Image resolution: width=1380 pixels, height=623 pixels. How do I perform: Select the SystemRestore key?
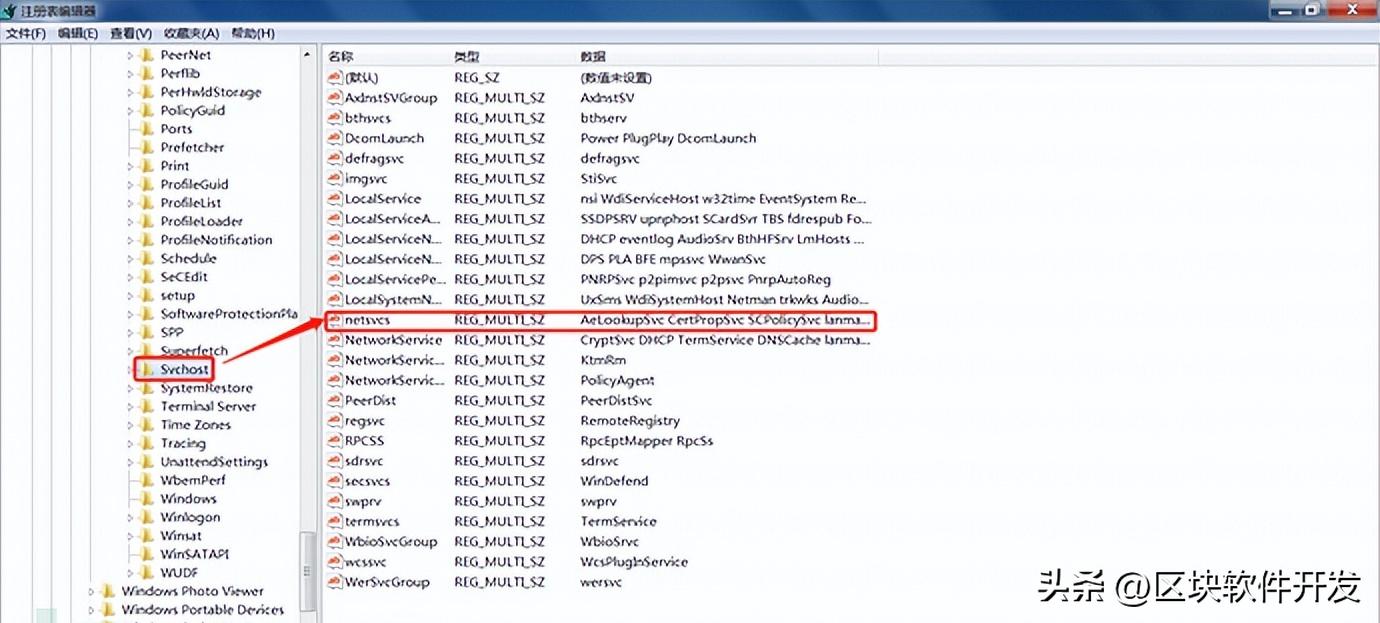[206, 388]
